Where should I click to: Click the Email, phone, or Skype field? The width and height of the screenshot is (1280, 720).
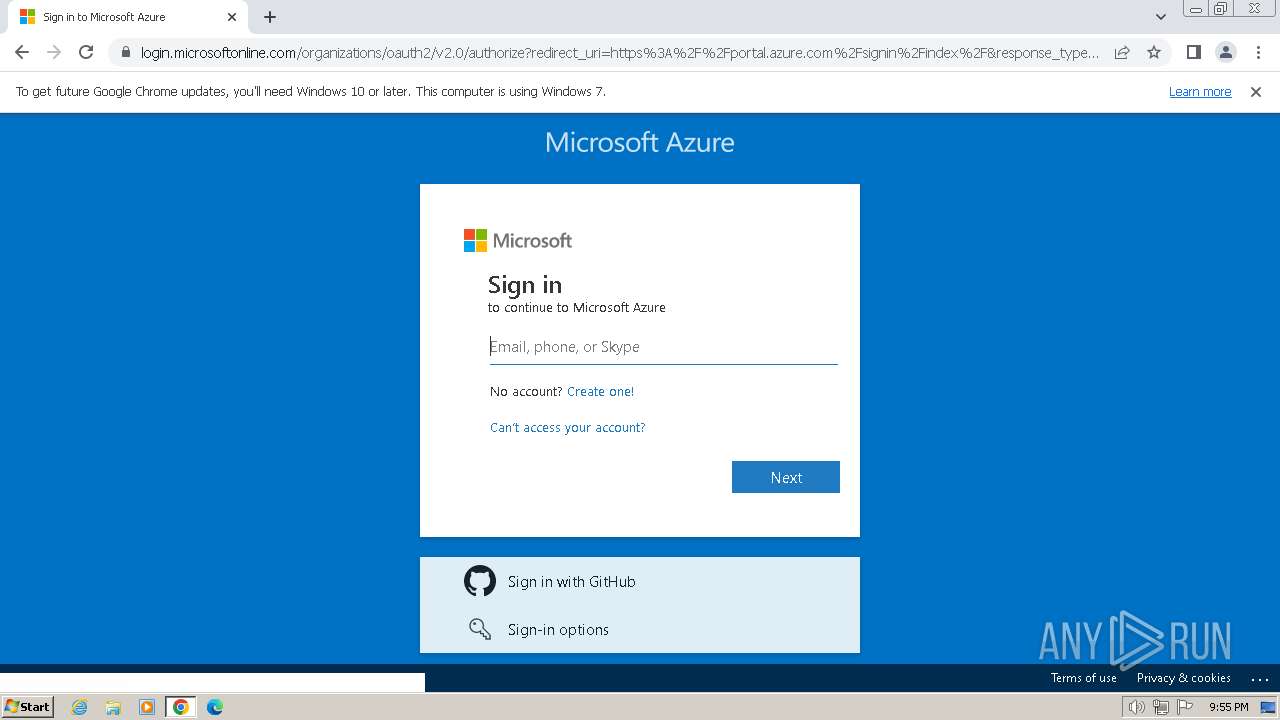tap(664, 347)
